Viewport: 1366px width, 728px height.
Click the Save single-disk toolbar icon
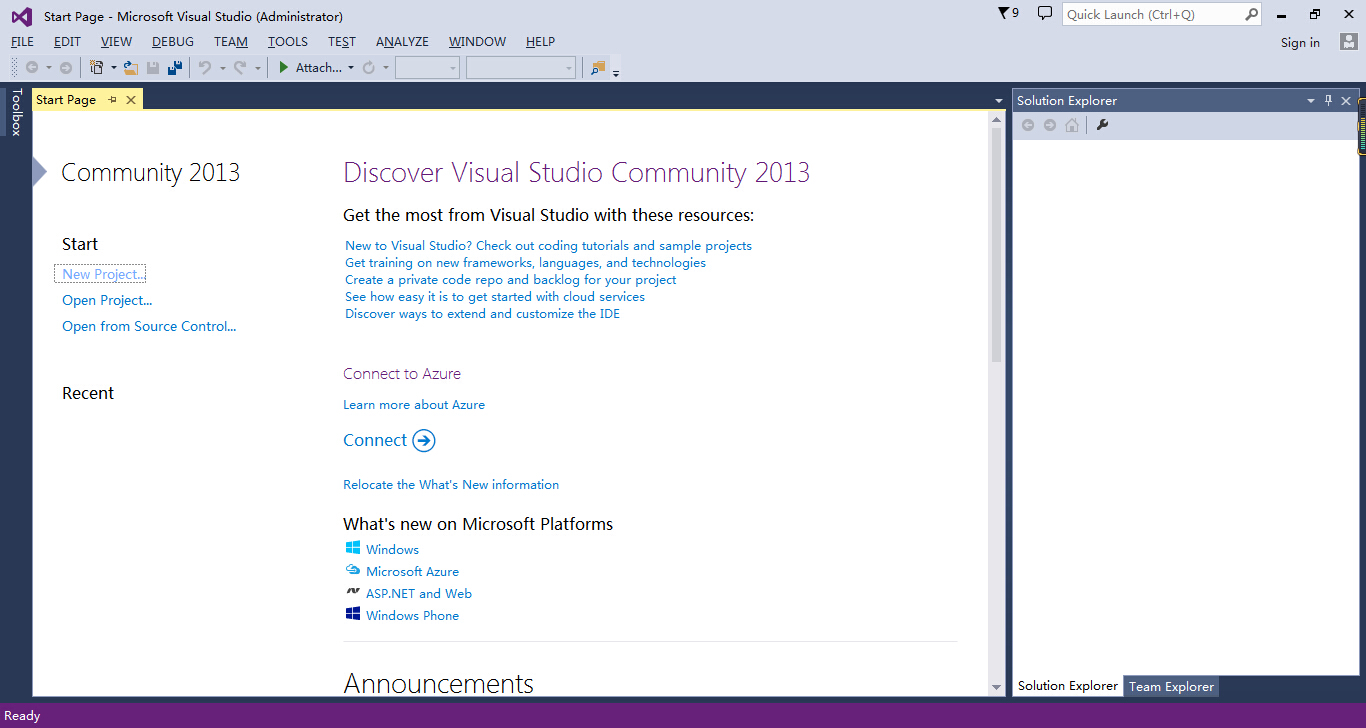tap(153, 68)
